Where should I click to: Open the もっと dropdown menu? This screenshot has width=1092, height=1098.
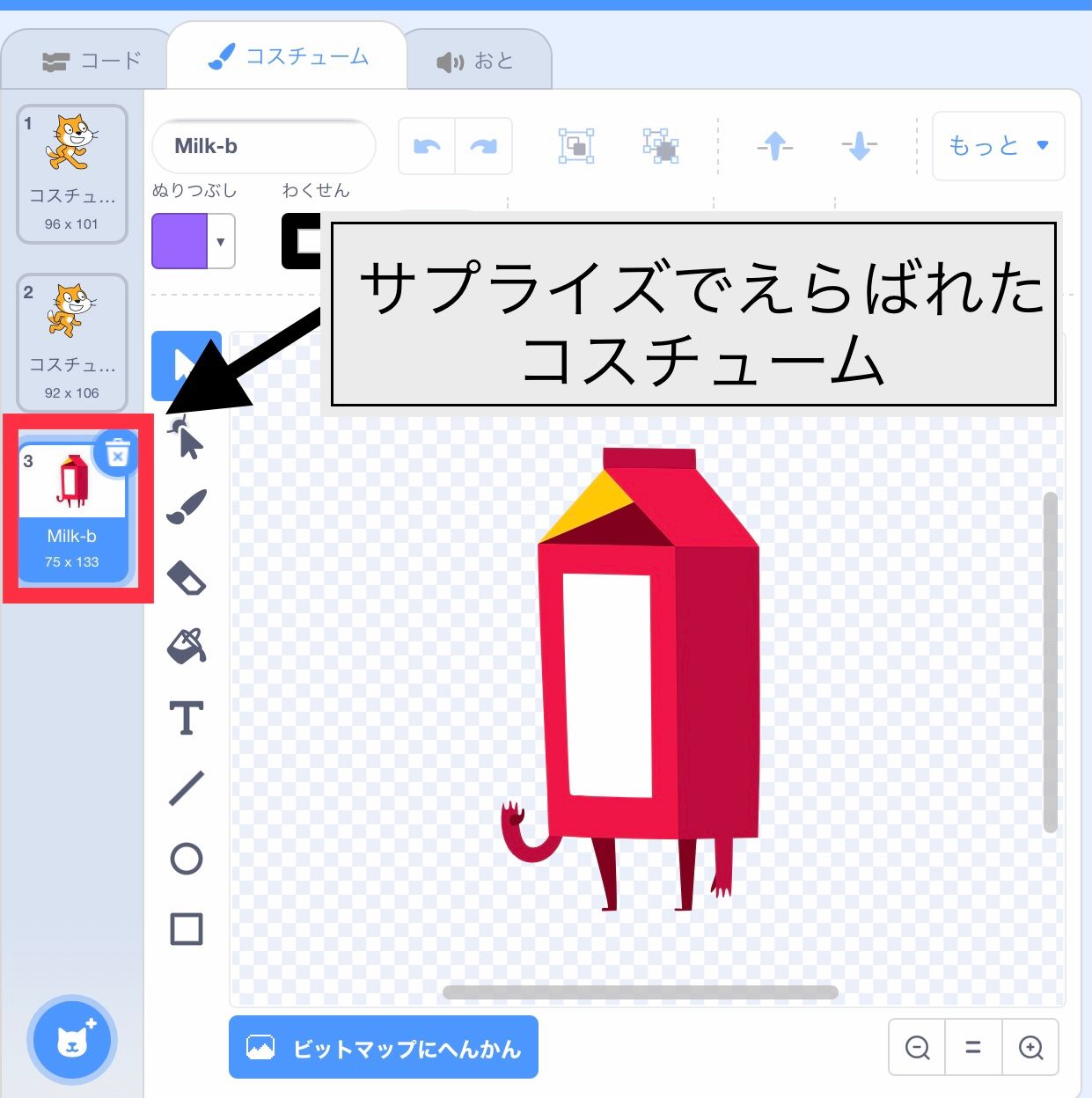999,146
